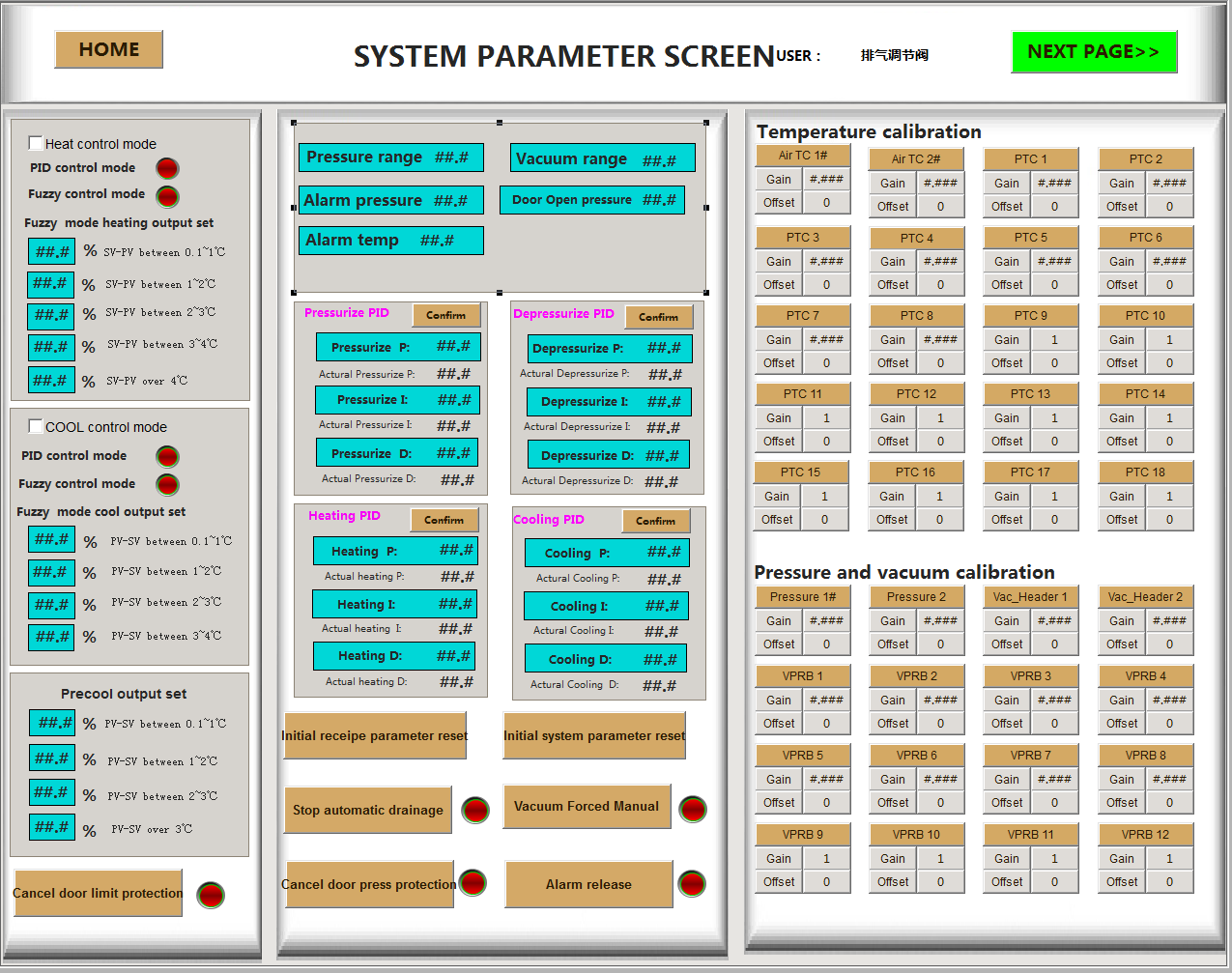The height and width of the screenshot is (973, 1232).
Task: Click the red lamp beside Cancel door limit protection
Action: 211,895
